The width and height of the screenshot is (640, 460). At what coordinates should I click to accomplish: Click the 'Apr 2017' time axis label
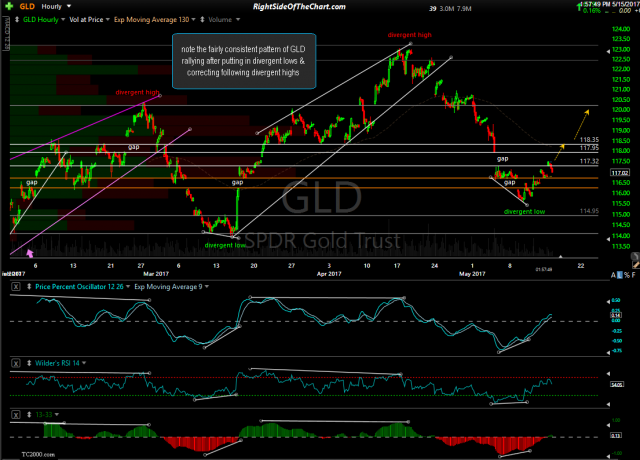click(x=329, y=274)
